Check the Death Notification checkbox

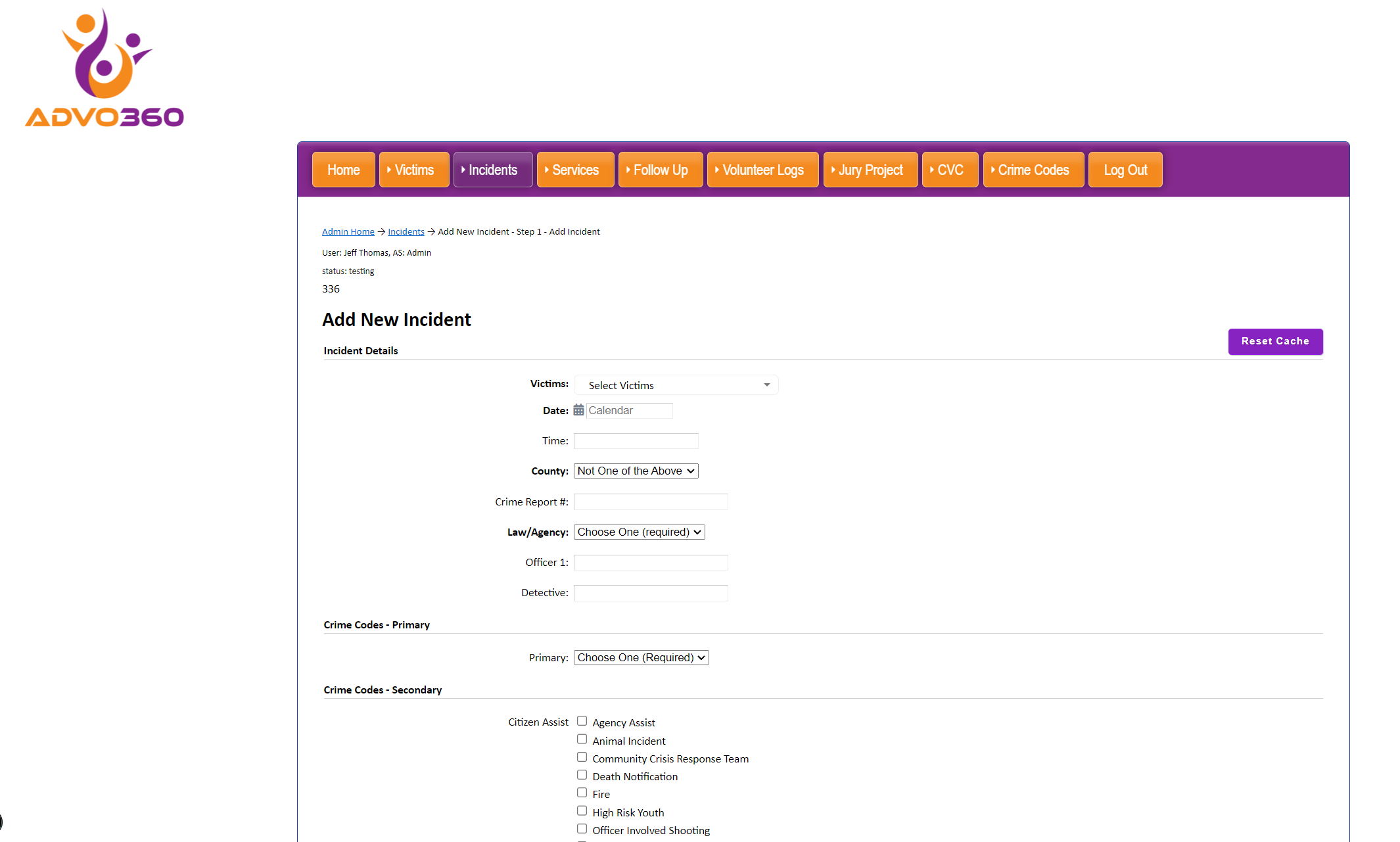pos(582,775)
